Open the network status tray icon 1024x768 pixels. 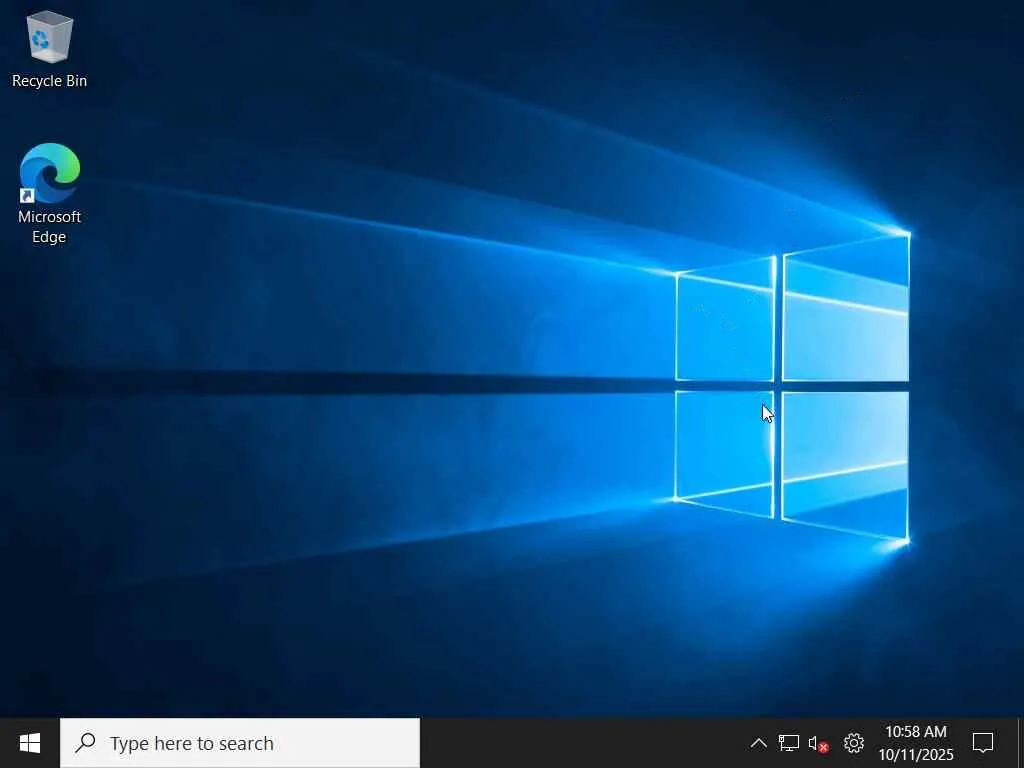coord(789,743)
